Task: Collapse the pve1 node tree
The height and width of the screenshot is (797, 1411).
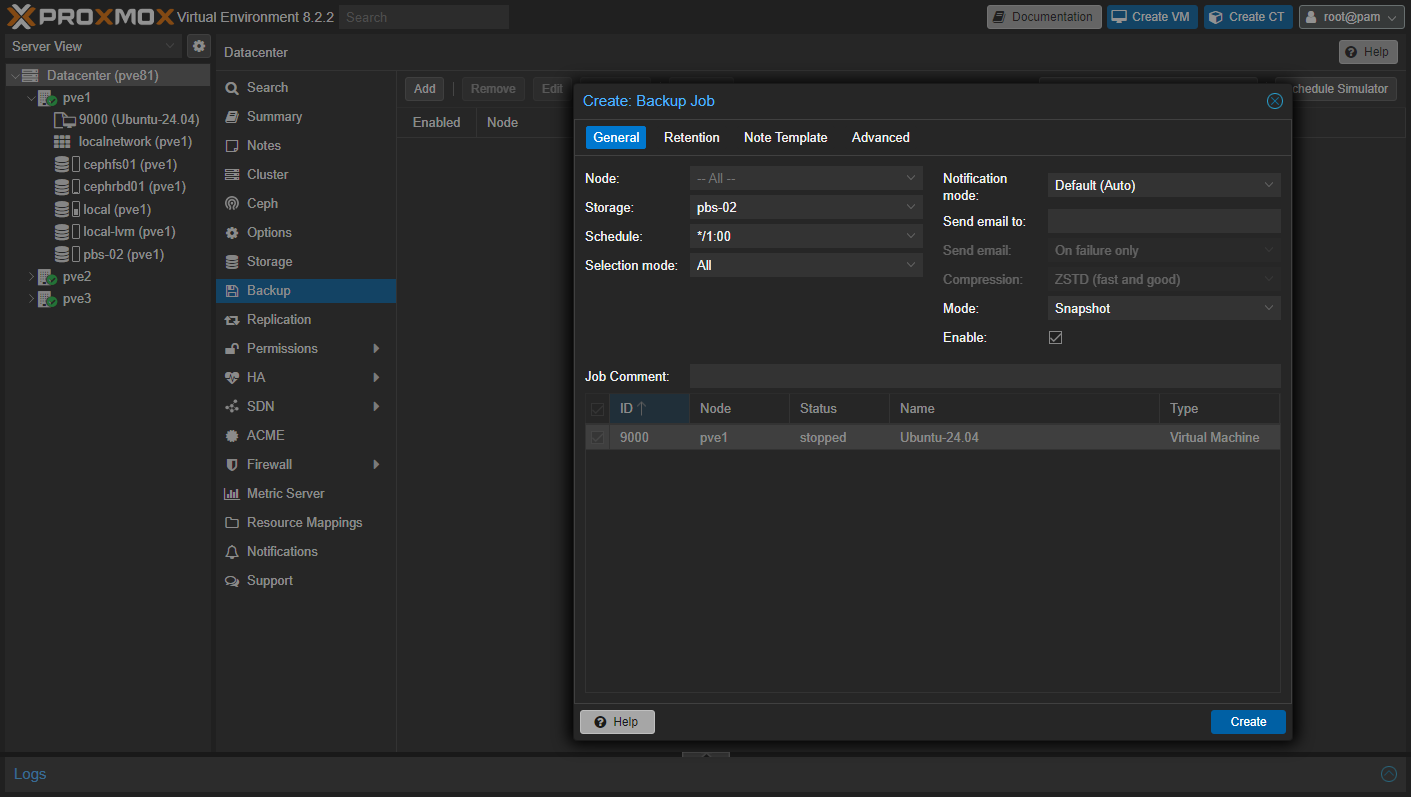Action: pos(31,98)
